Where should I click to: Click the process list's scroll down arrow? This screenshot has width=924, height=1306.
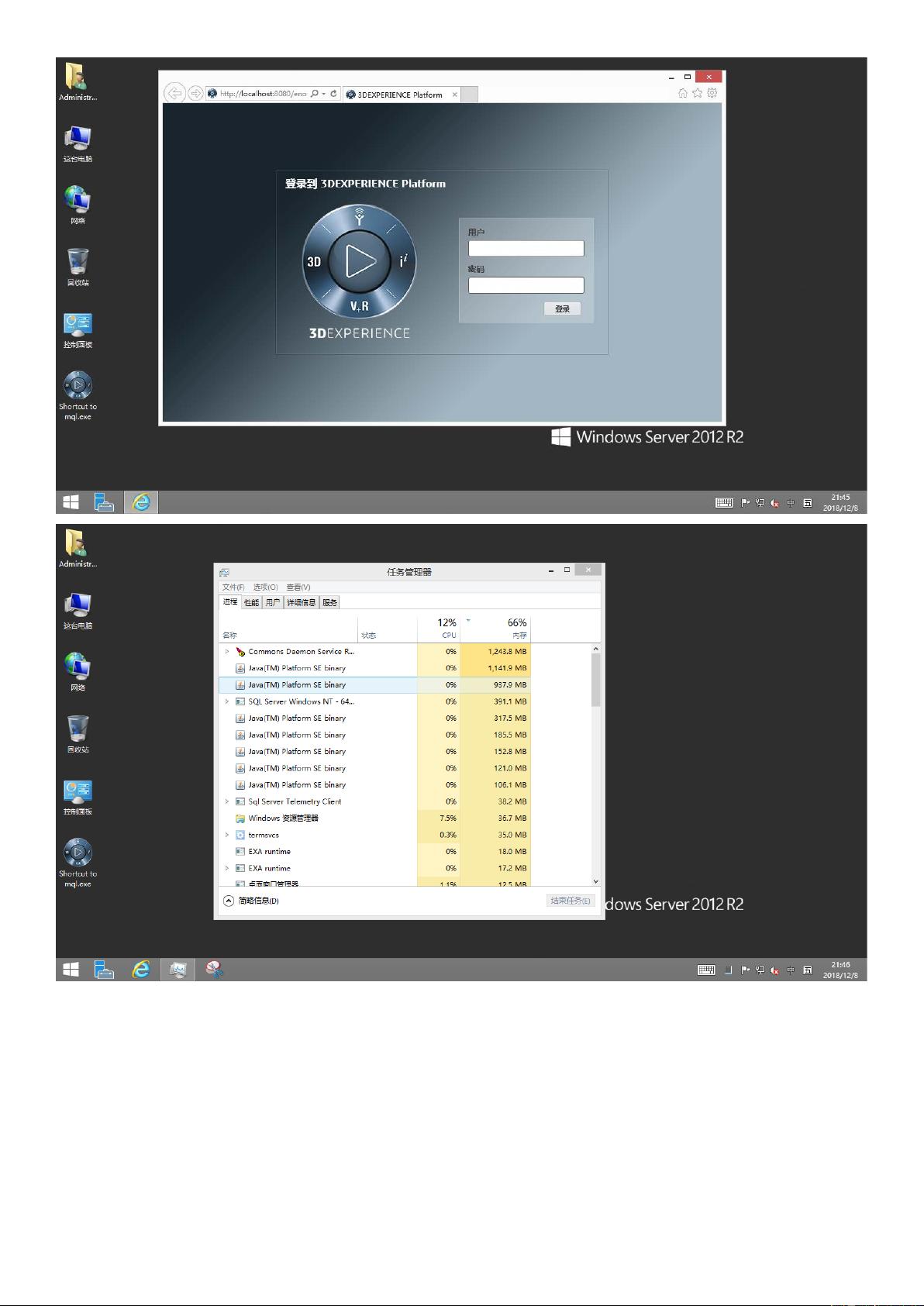tap(595, 881)
